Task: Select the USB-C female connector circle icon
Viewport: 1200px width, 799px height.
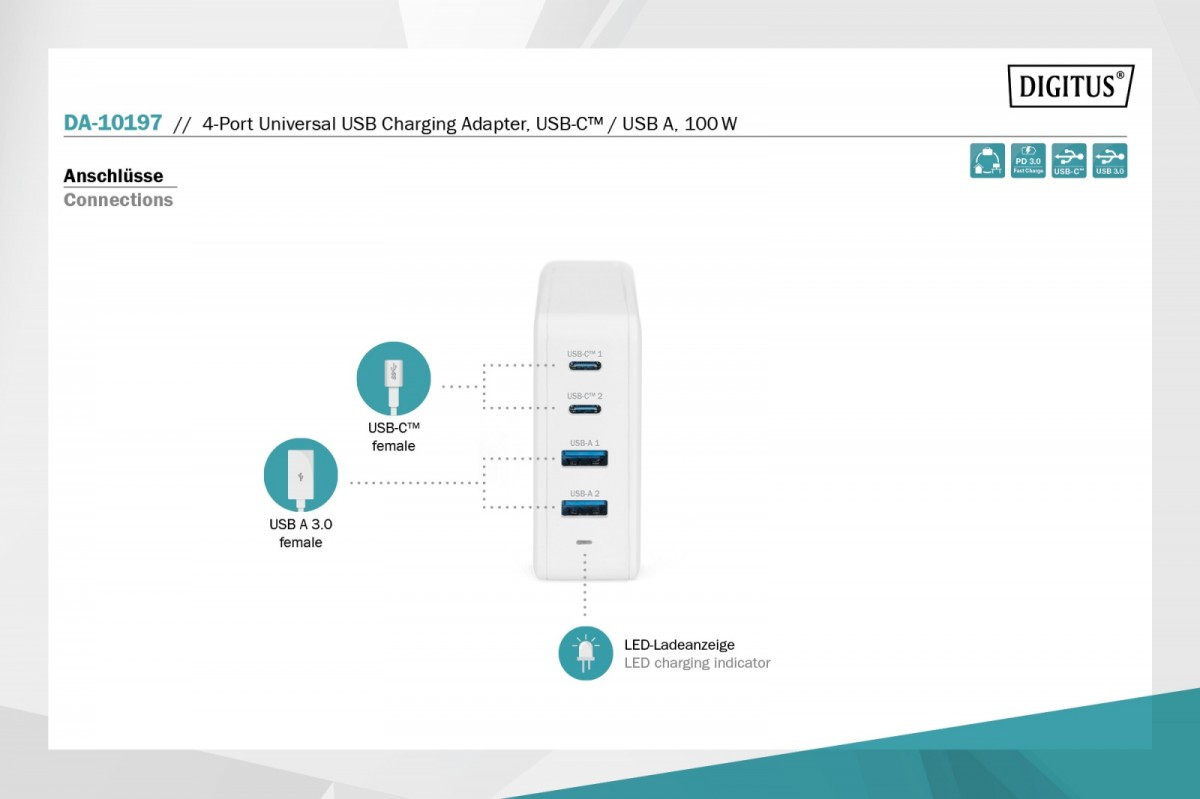Action: point(394,379)
